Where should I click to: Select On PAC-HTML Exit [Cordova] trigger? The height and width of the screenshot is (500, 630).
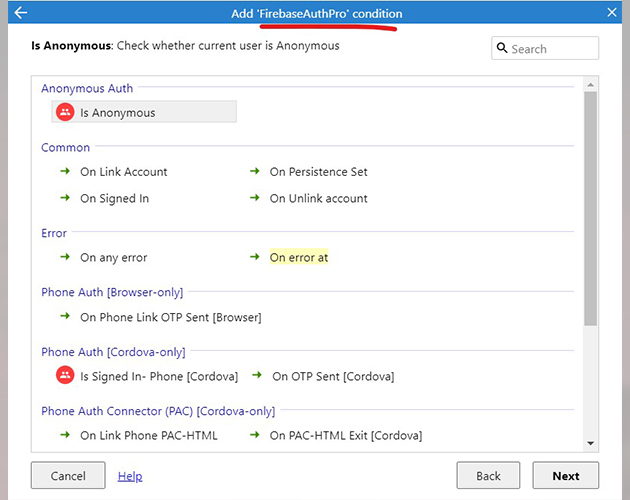tap(345, 436)
